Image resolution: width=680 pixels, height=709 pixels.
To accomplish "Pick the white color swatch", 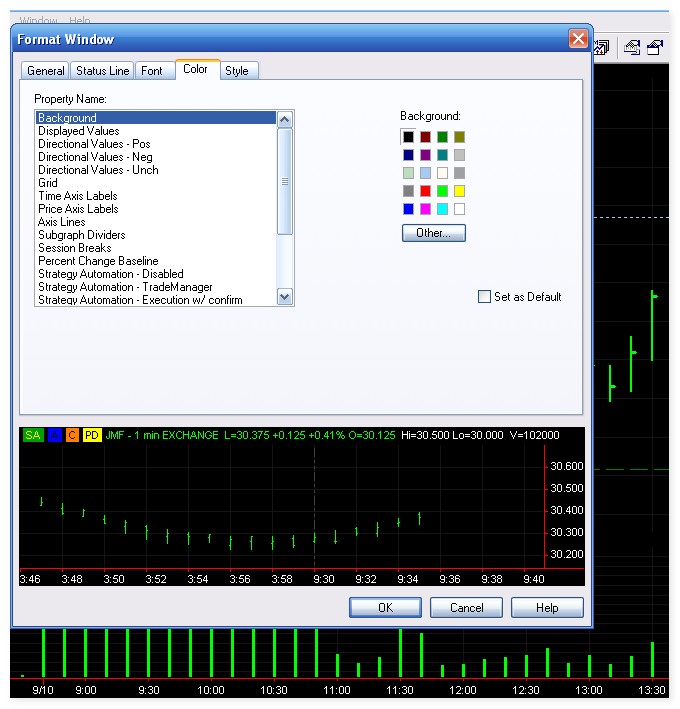I will pyautogui.click(x=459, y=209).
